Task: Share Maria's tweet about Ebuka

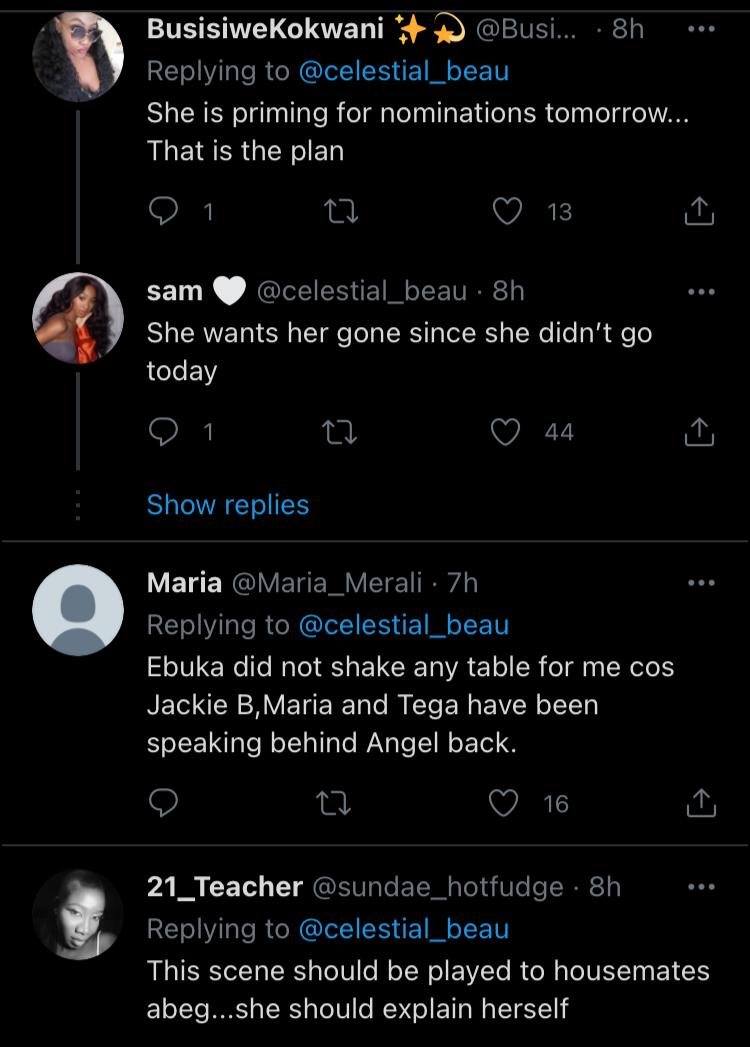Action: point(699,801)
